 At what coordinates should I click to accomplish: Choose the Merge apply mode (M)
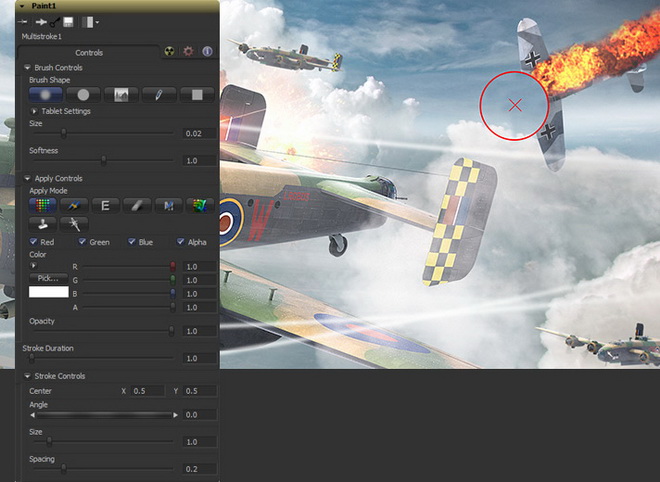[168, 205]
